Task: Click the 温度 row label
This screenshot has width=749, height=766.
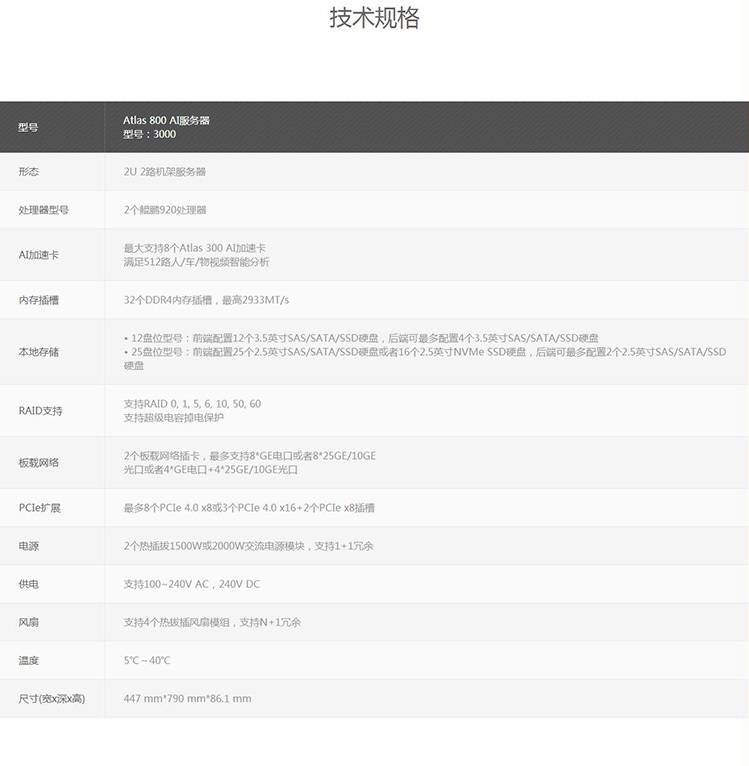Action: pyautogui.click(x=28, y=660)
